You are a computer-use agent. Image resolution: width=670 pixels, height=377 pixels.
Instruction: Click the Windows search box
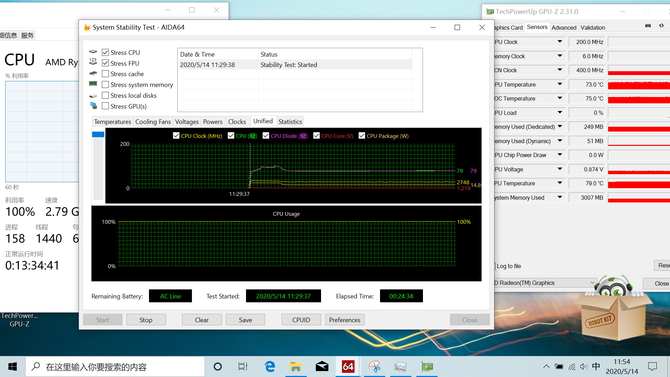pos(115,366)
